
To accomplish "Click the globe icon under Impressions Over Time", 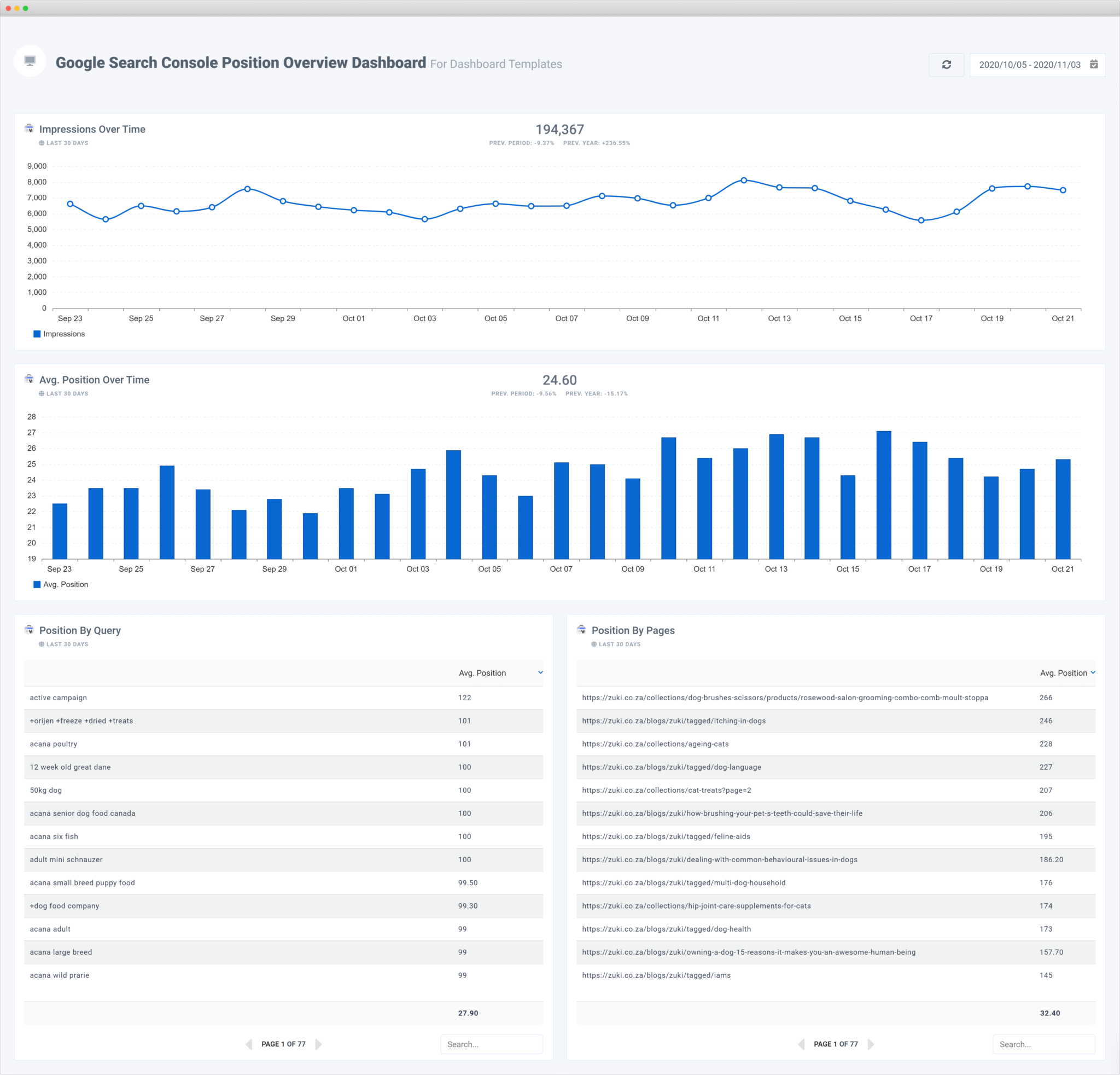I will coord(42,143).
